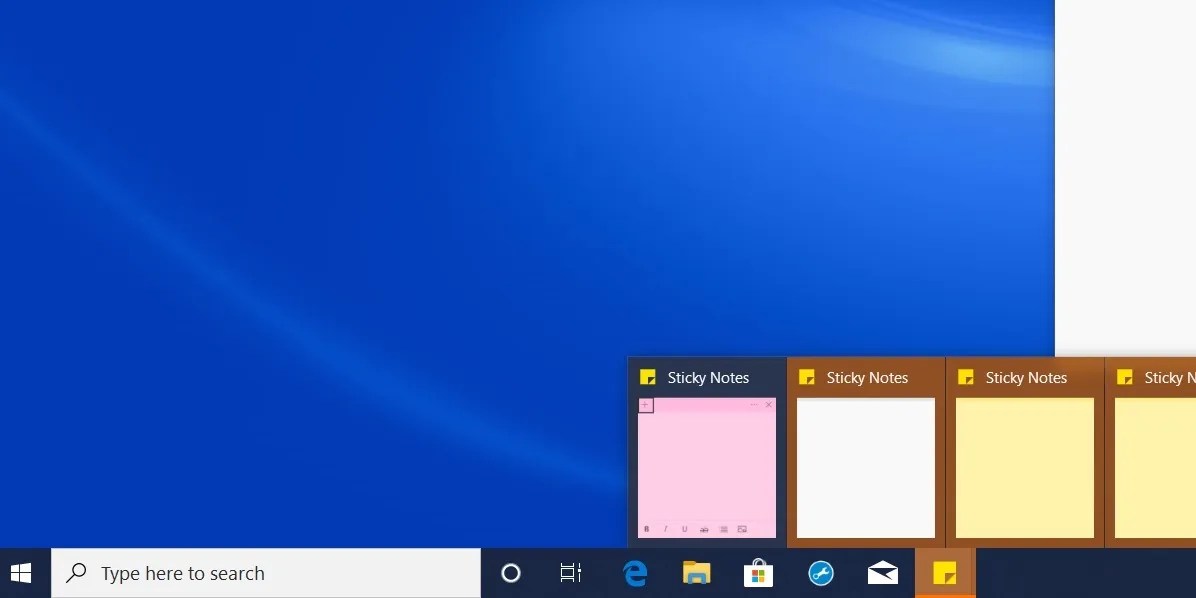Viewport: 1196px width, 598px height.
Task: Launch Cortana from the taskbar circle icon
Action: coord(511,573)
